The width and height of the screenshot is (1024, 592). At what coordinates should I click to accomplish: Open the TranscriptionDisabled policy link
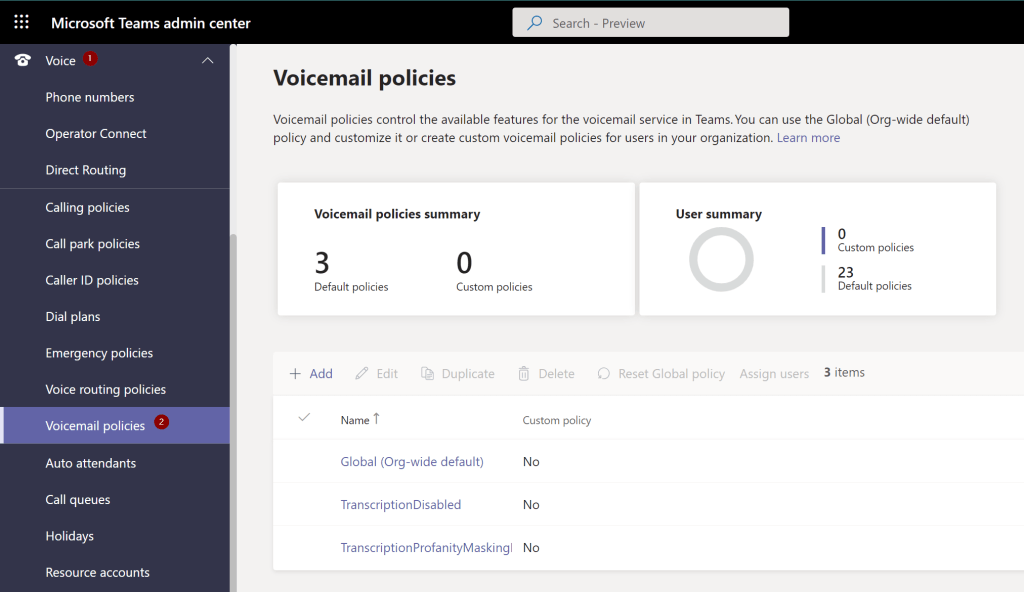pos(400,505)
